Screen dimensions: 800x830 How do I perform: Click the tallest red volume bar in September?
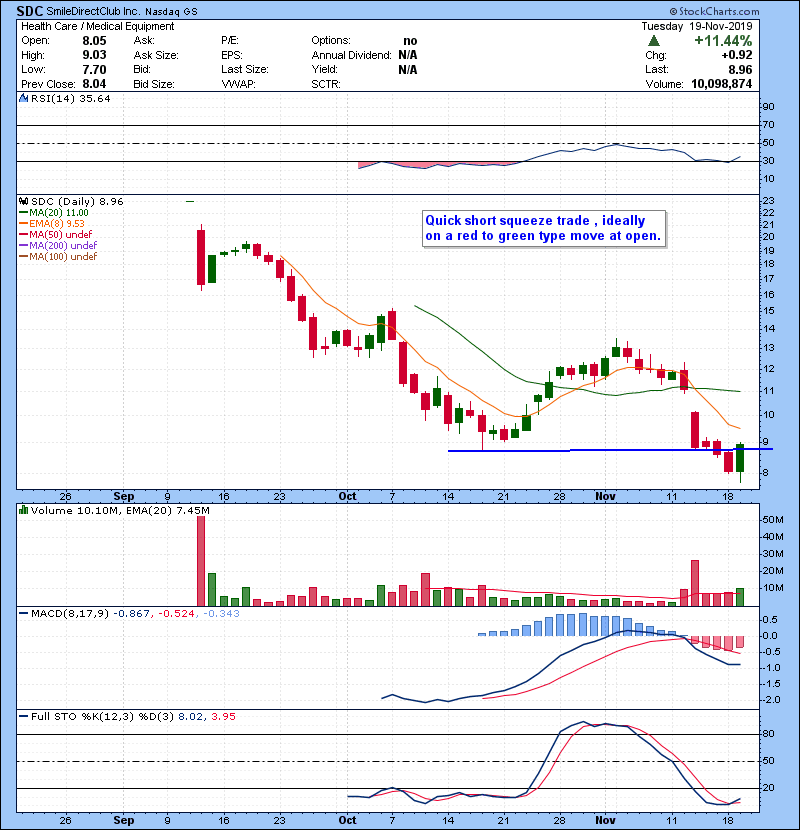tap(201, 561)
